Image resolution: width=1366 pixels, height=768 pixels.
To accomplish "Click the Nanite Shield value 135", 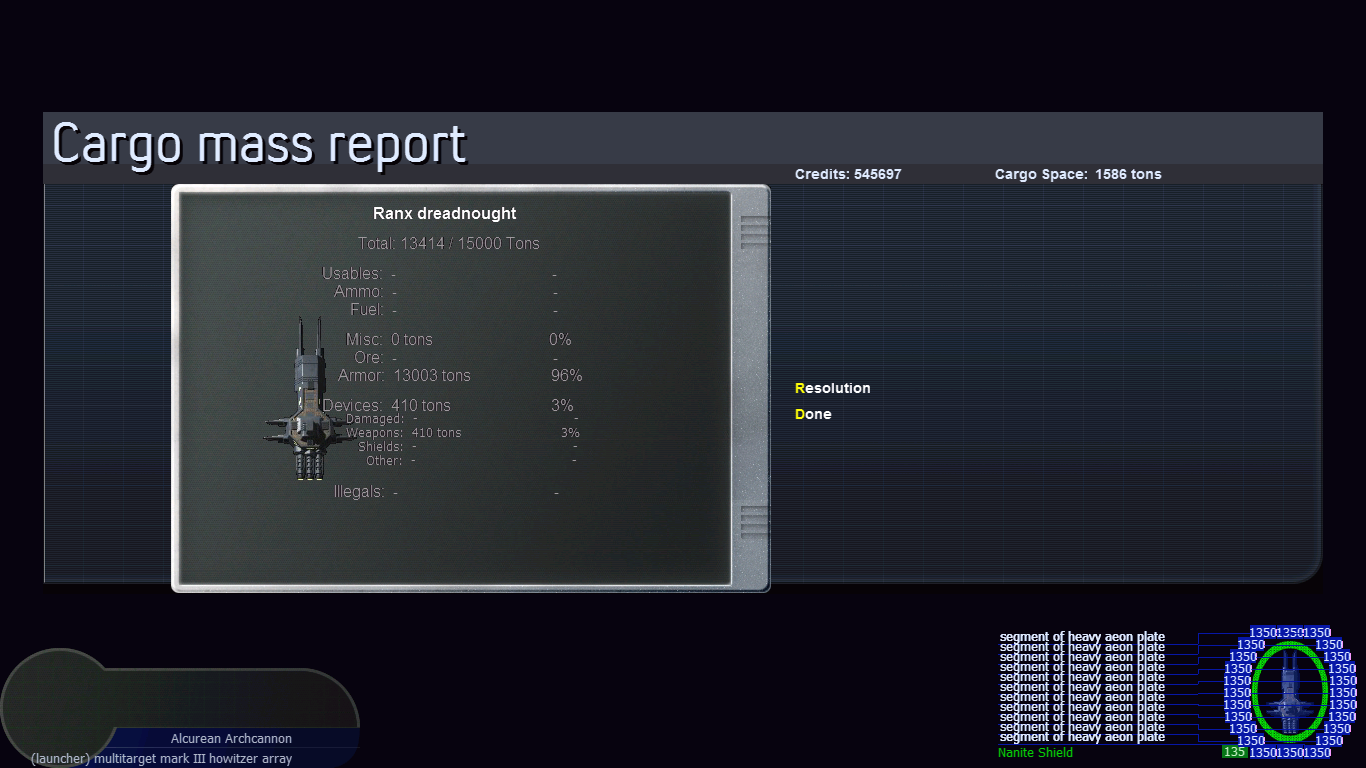I will click(1234, 752).
